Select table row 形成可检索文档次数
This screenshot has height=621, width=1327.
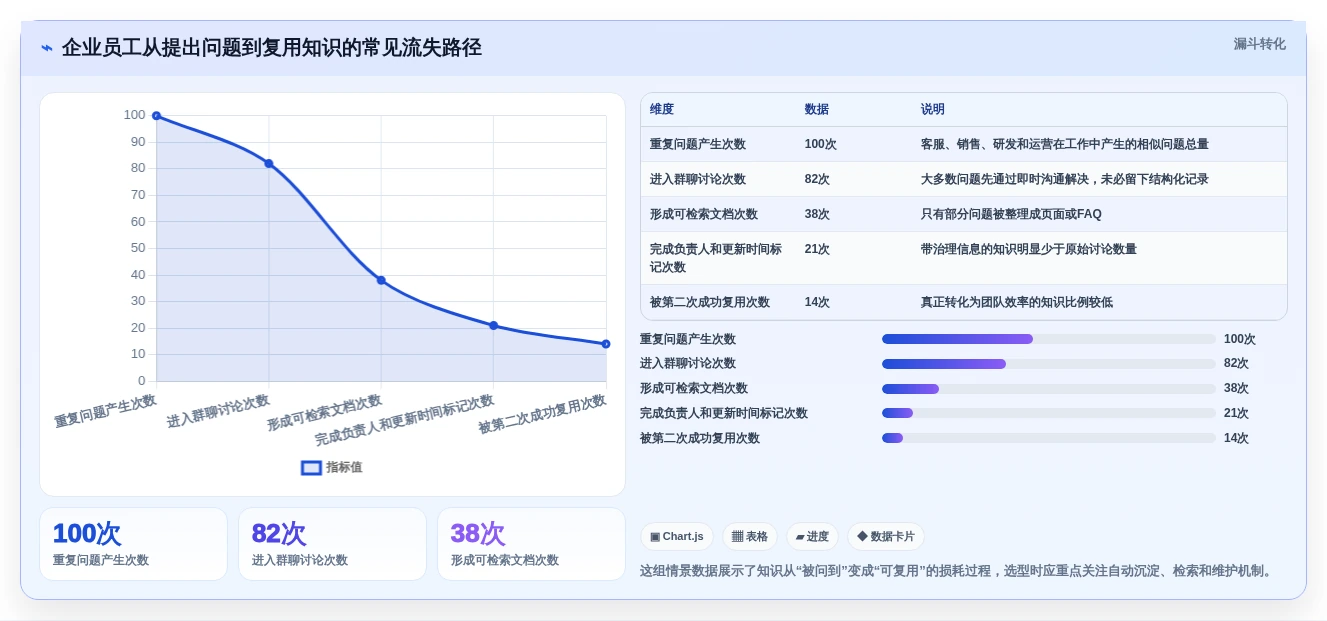tap(964, 214)
